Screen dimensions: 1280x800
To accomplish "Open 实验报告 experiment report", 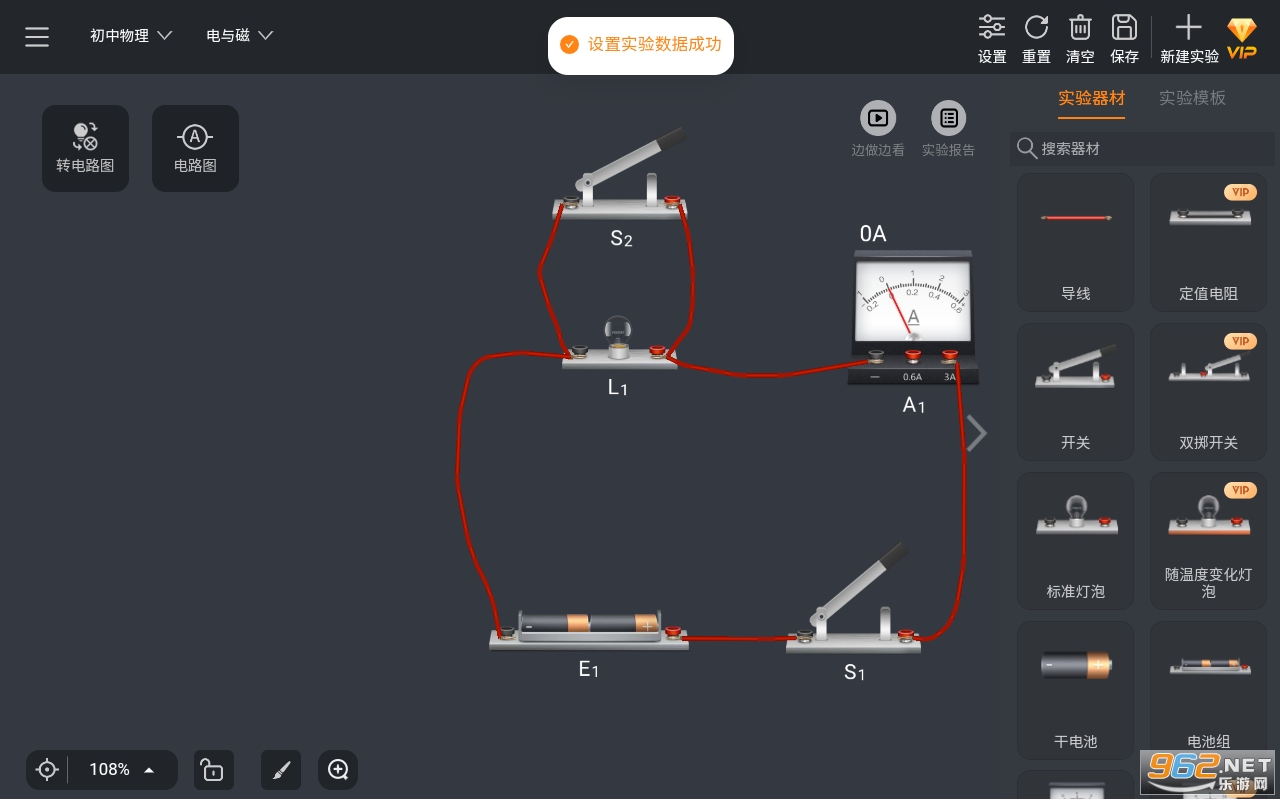I will click(x=948, y=130).
